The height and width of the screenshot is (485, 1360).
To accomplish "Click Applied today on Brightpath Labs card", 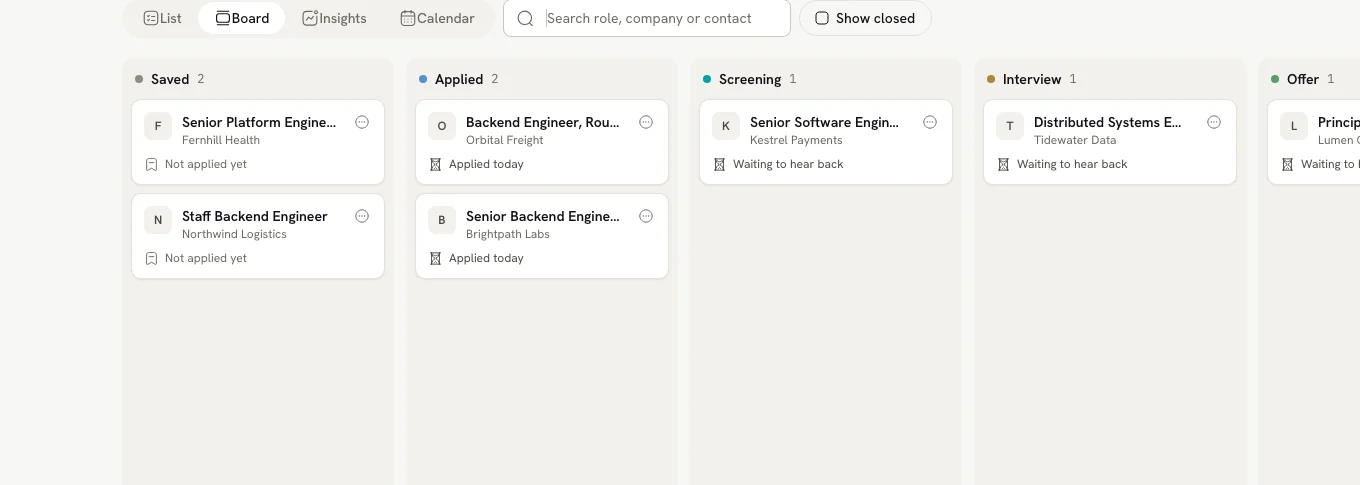I will 486,258.
